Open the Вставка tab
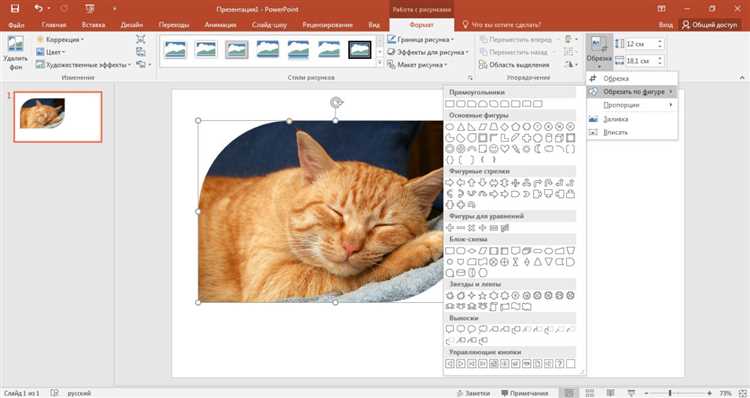The width and height of the screenshot is (750, 398). 93,24
